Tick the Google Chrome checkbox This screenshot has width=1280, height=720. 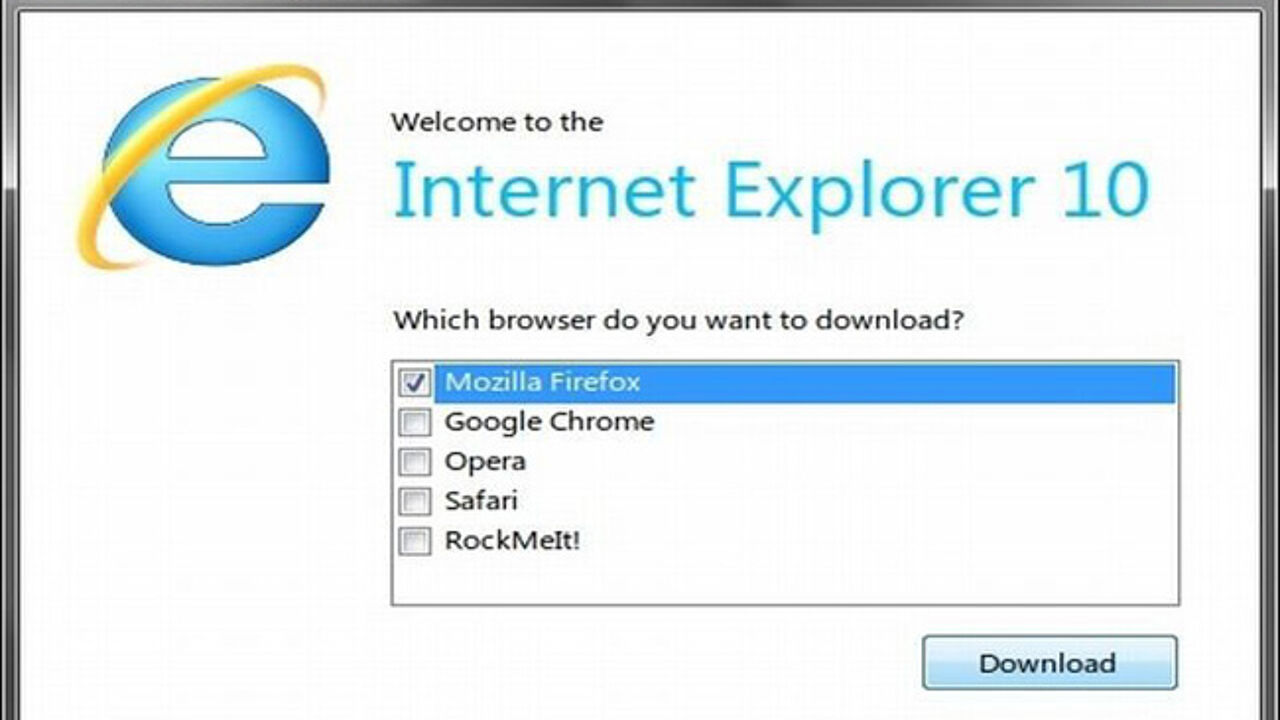pos(414,423)
